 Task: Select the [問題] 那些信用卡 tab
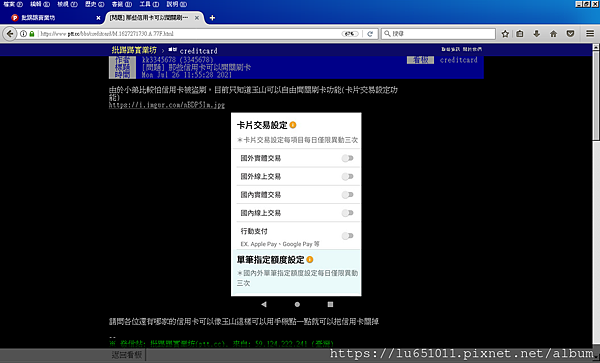pyautogui.click(x=153, y=18)
